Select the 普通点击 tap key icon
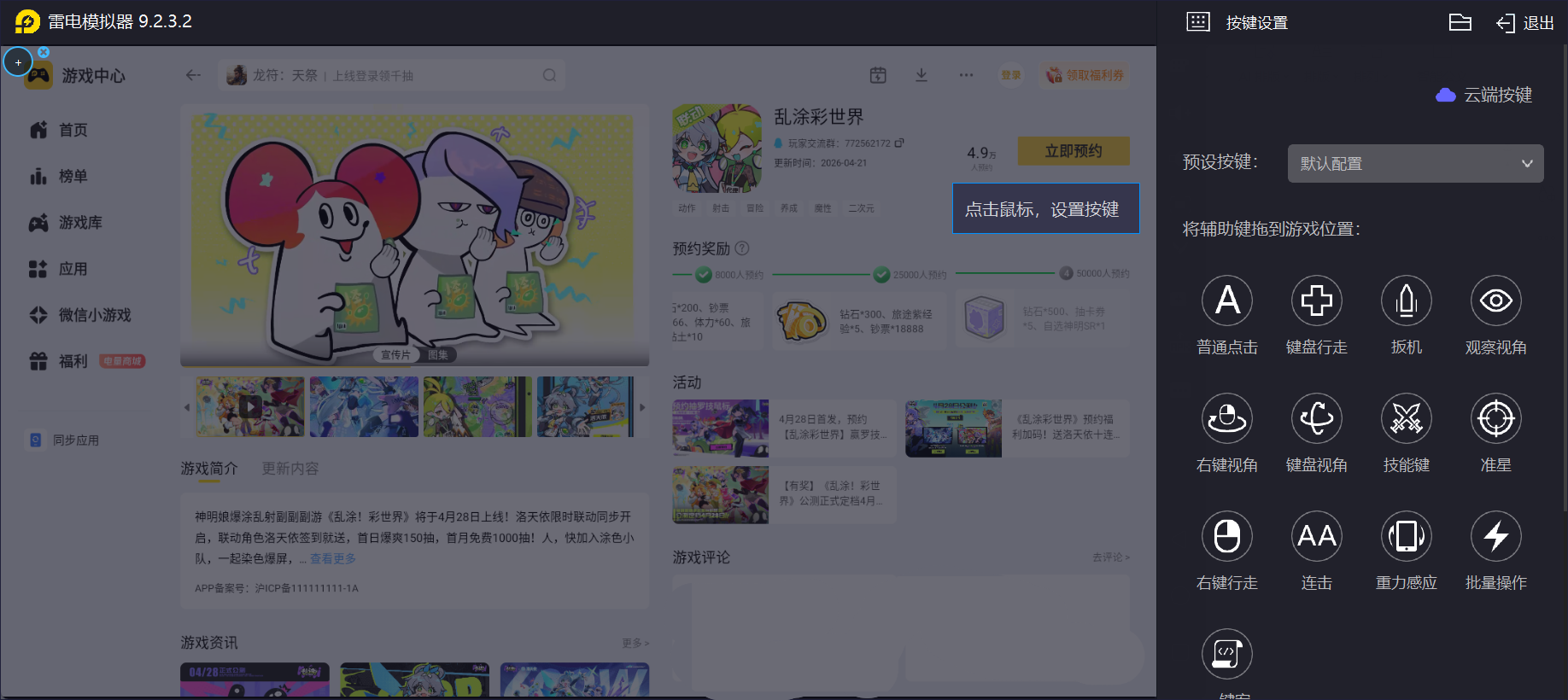Screen dimensions: 1568x700 click(1227, 300)
